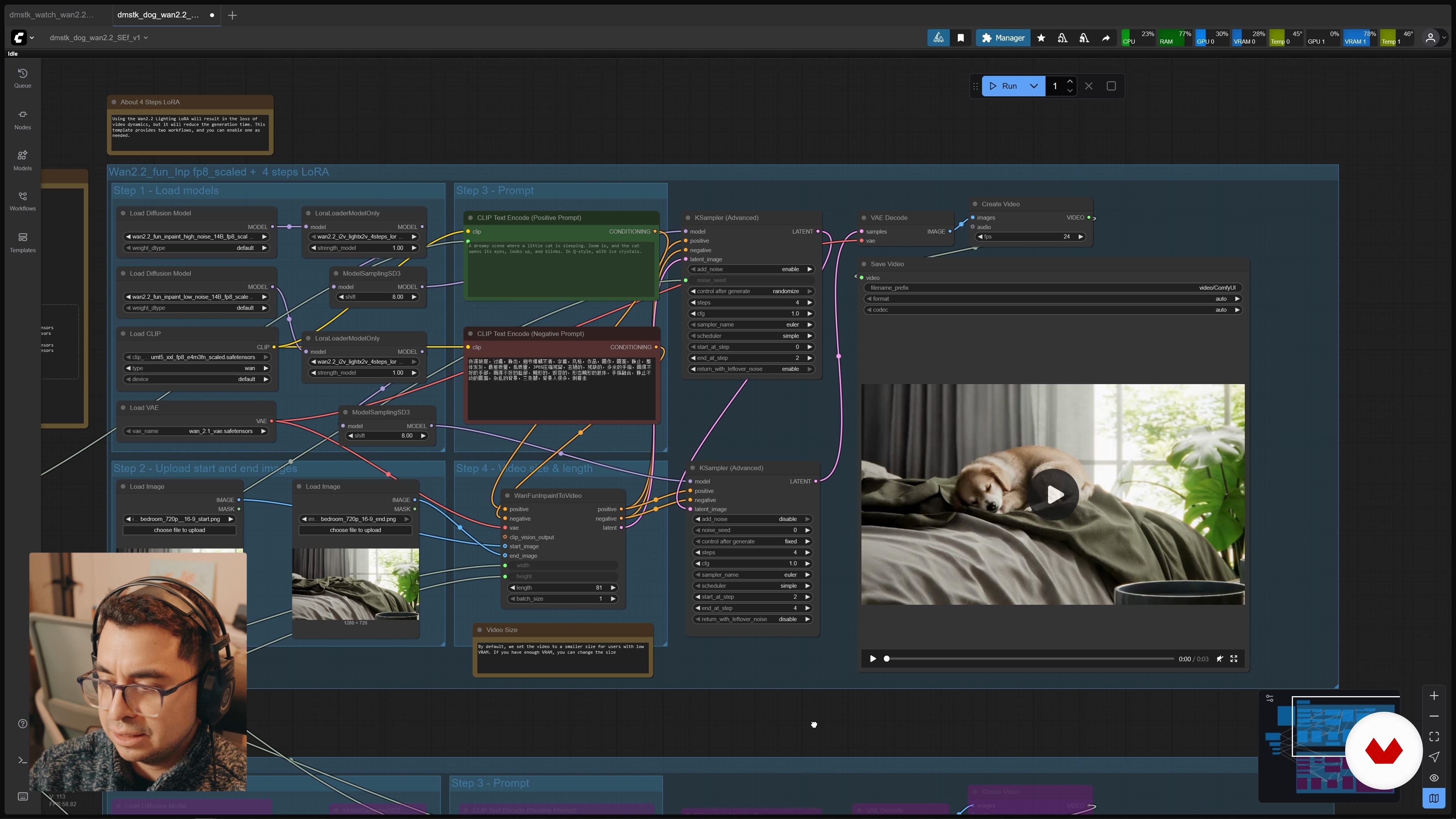Toggle the minimap map button

[x=1434, y=799]
